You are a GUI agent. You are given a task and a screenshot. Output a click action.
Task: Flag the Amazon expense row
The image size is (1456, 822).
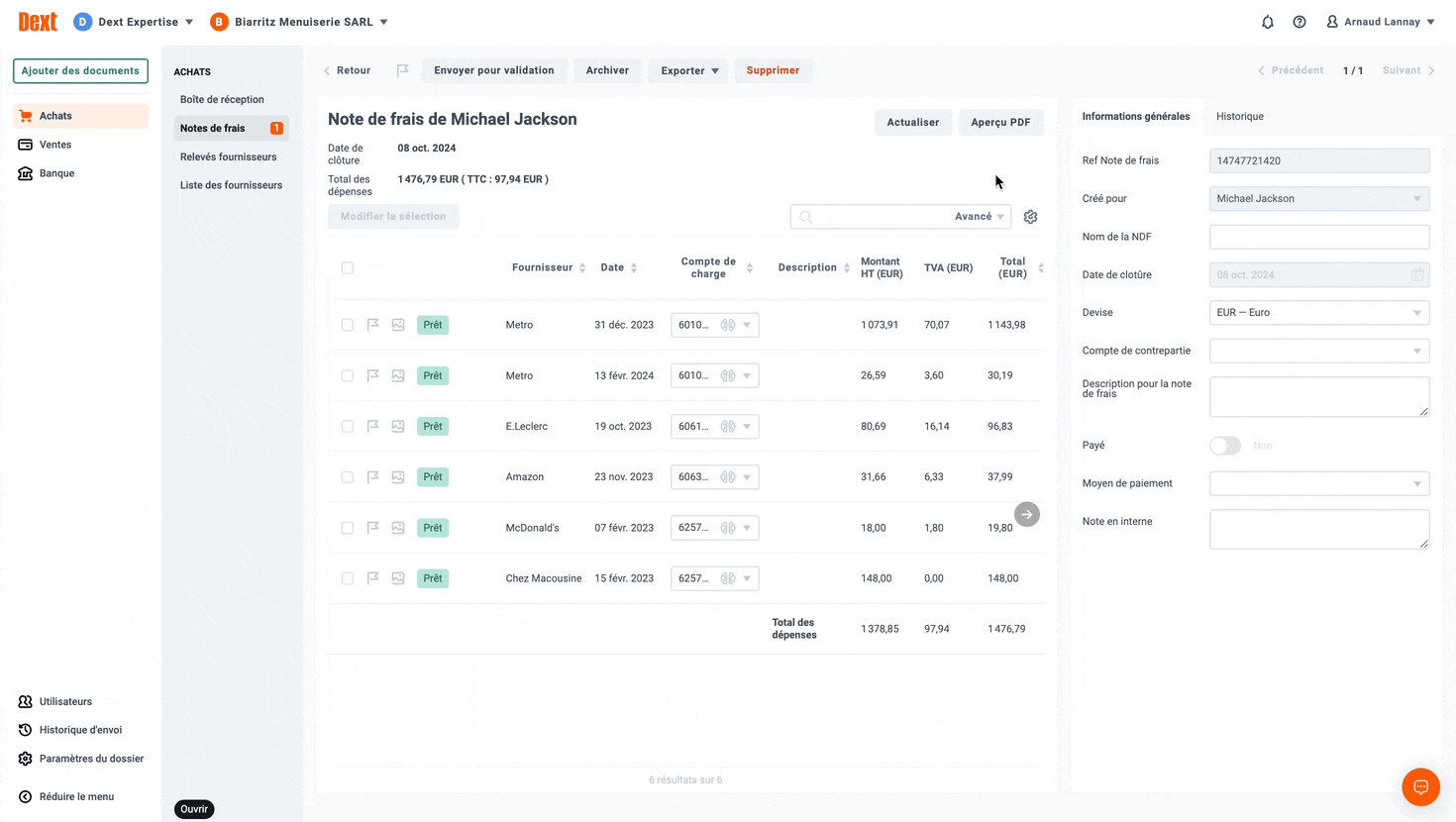[x=373, y=477]
